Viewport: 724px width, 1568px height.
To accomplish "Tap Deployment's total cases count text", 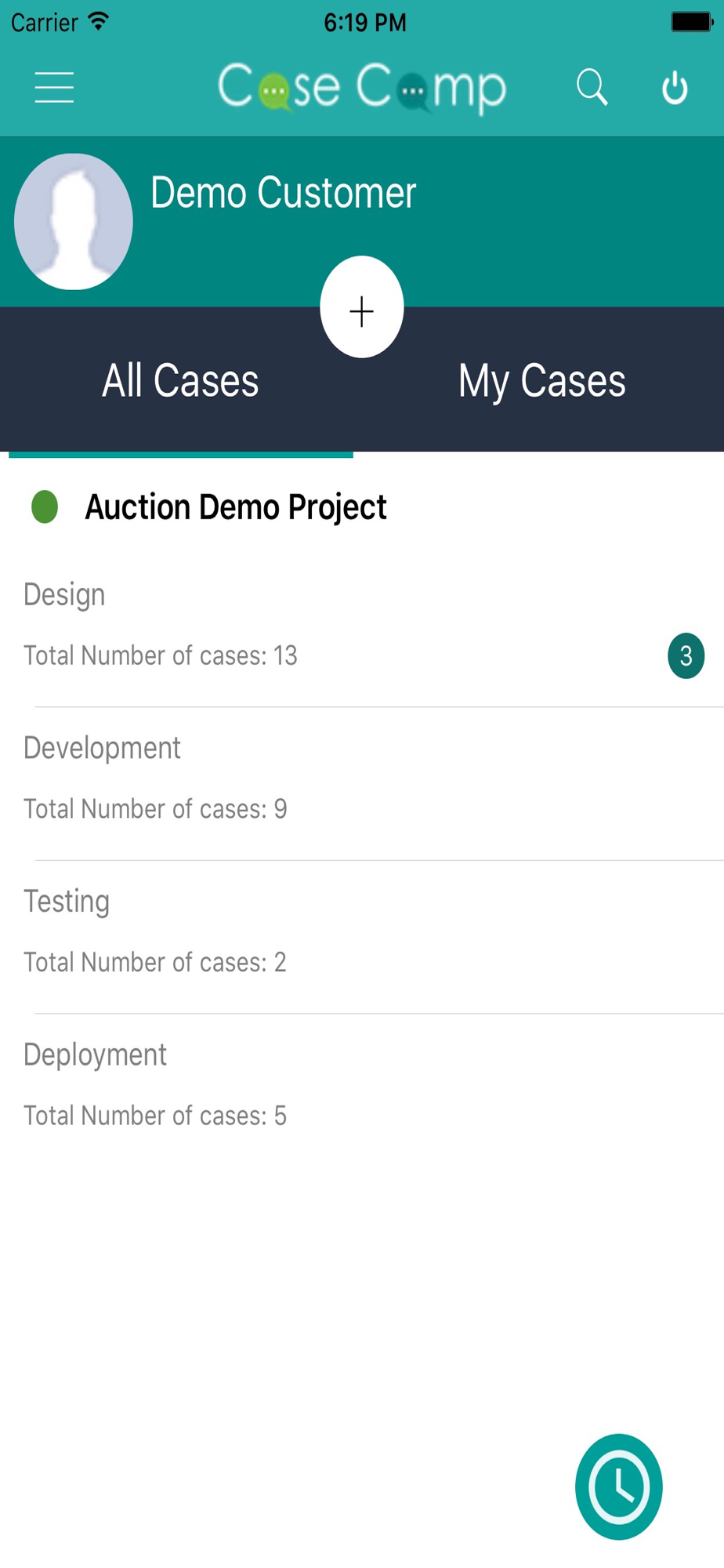I will point(155,1116).
